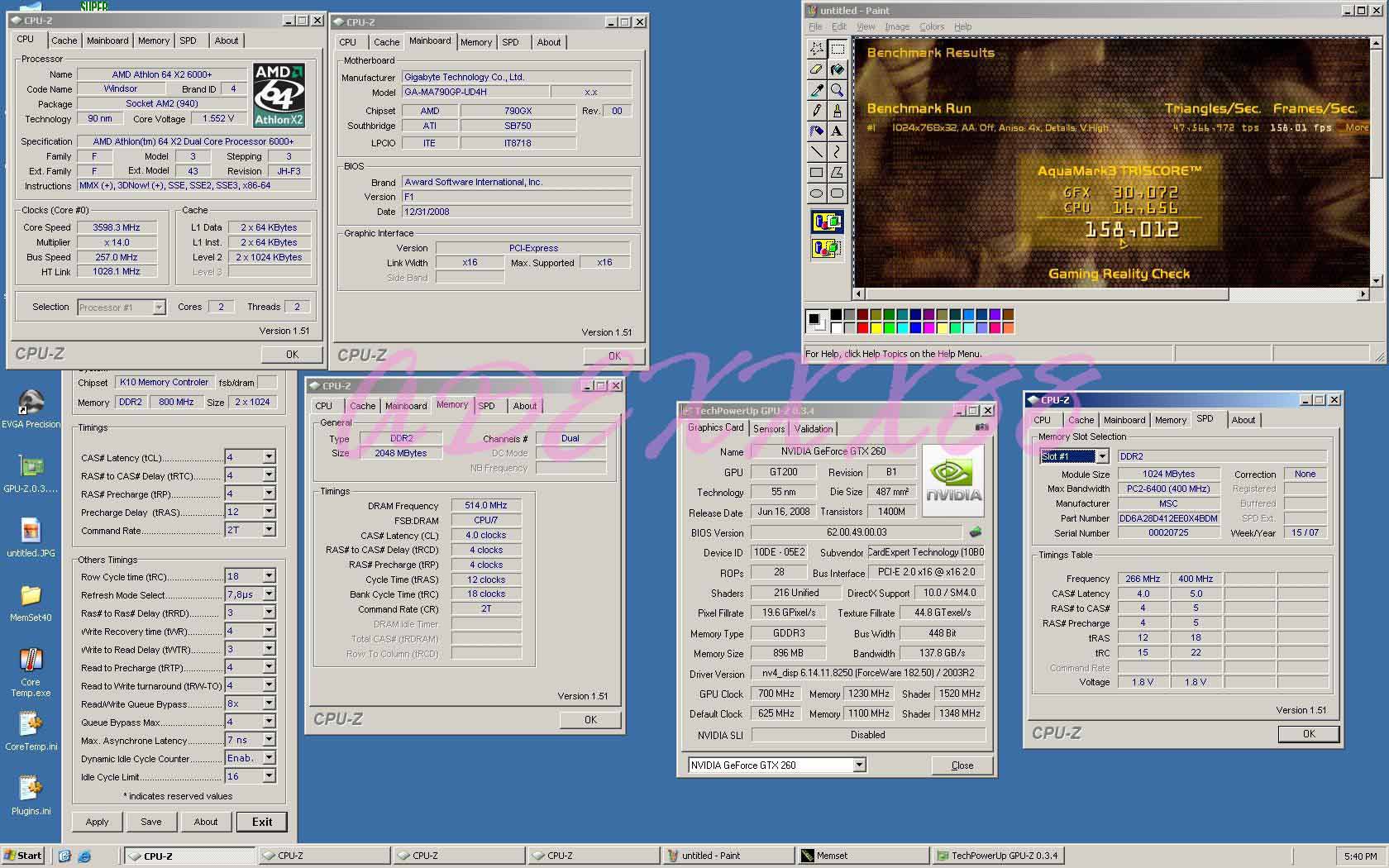Screen dimensions: 1389x868
Task: Click the Exit button in MemSet
Action: [262, 822]
